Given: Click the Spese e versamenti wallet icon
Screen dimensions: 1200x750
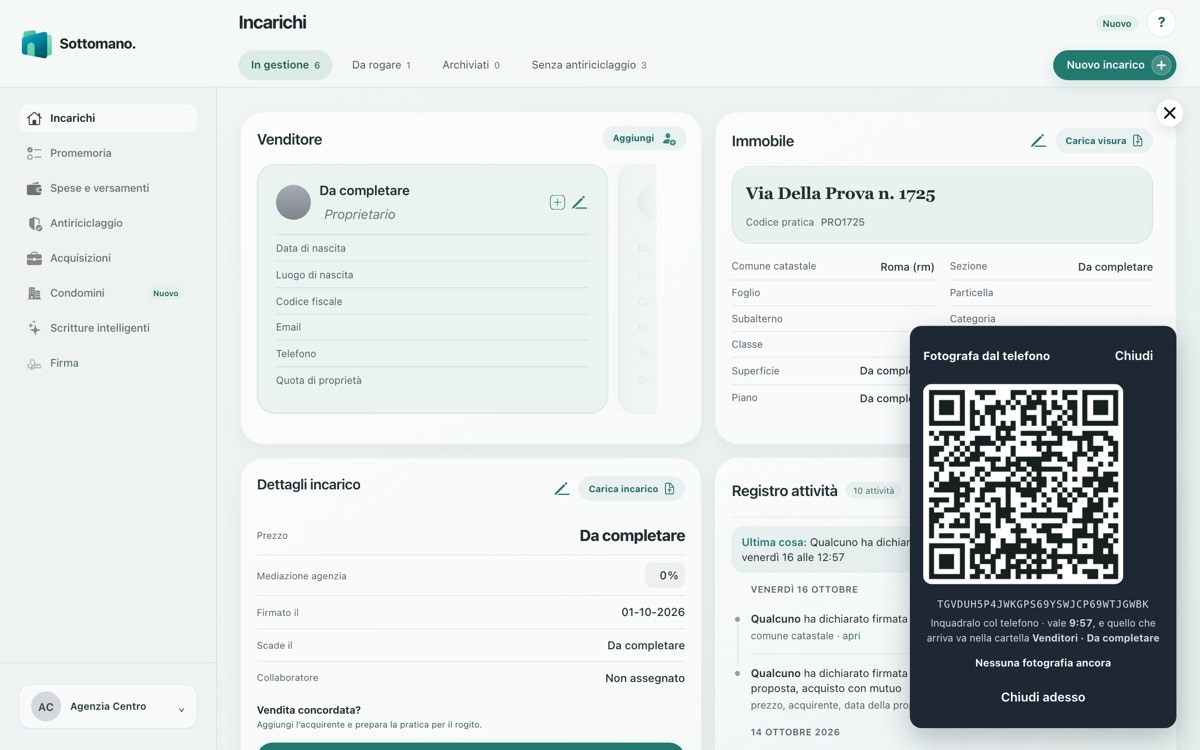Looking at the screenshot, I should [x=34, y=188].
